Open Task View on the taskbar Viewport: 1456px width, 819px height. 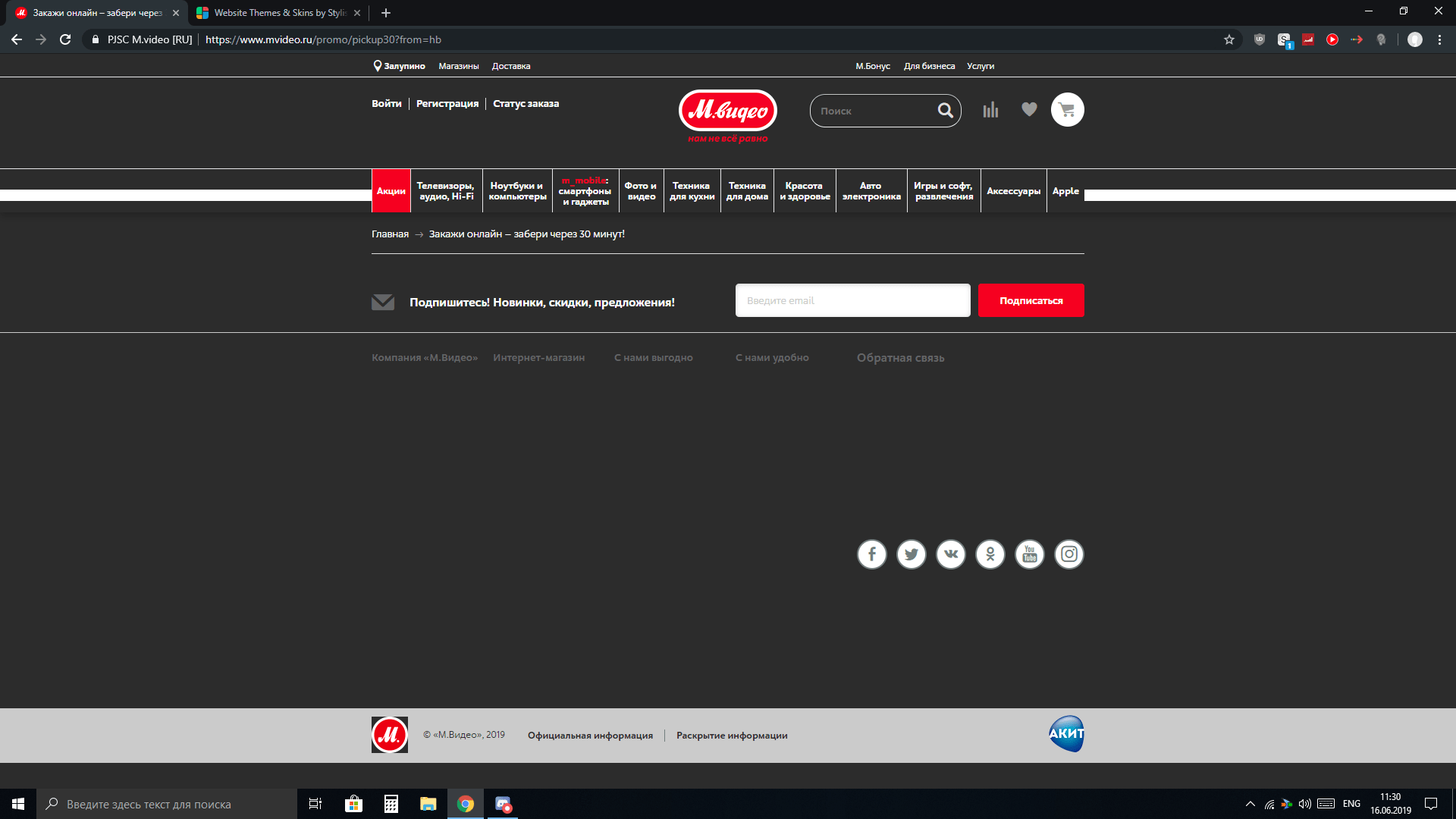click(315, 804)
